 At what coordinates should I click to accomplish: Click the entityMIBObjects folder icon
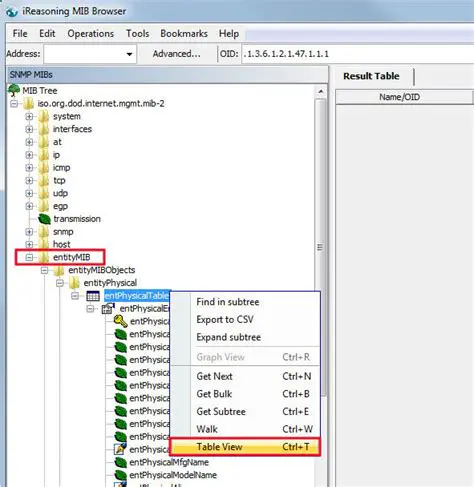(x=59, y=270)
